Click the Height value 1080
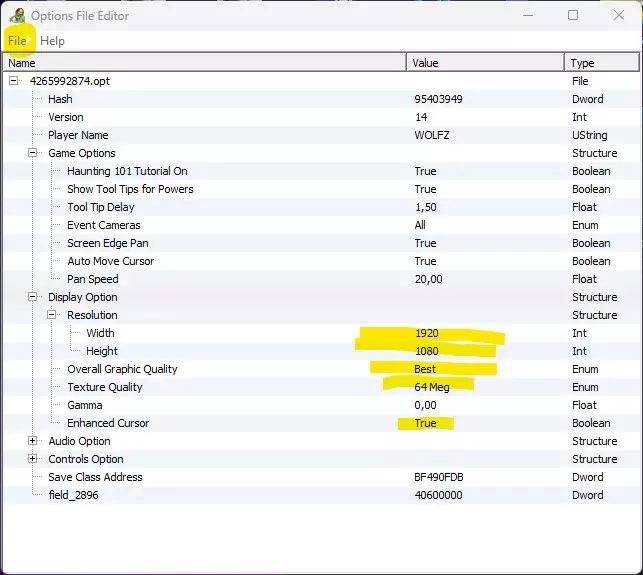643x575 pixels. coord(426,351)
